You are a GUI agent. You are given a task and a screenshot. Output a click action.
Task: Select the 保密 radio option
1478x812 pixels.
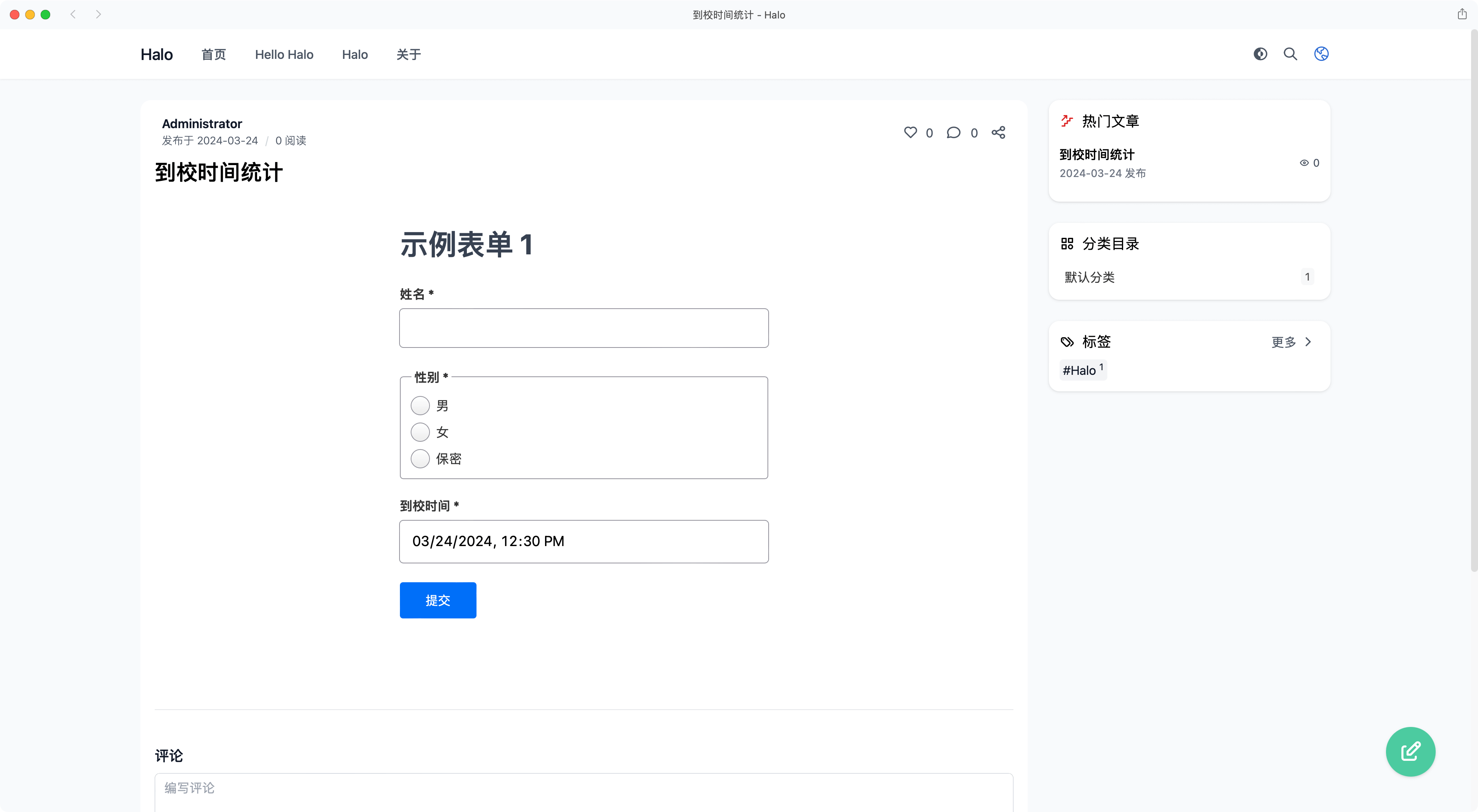click(420, 458)
